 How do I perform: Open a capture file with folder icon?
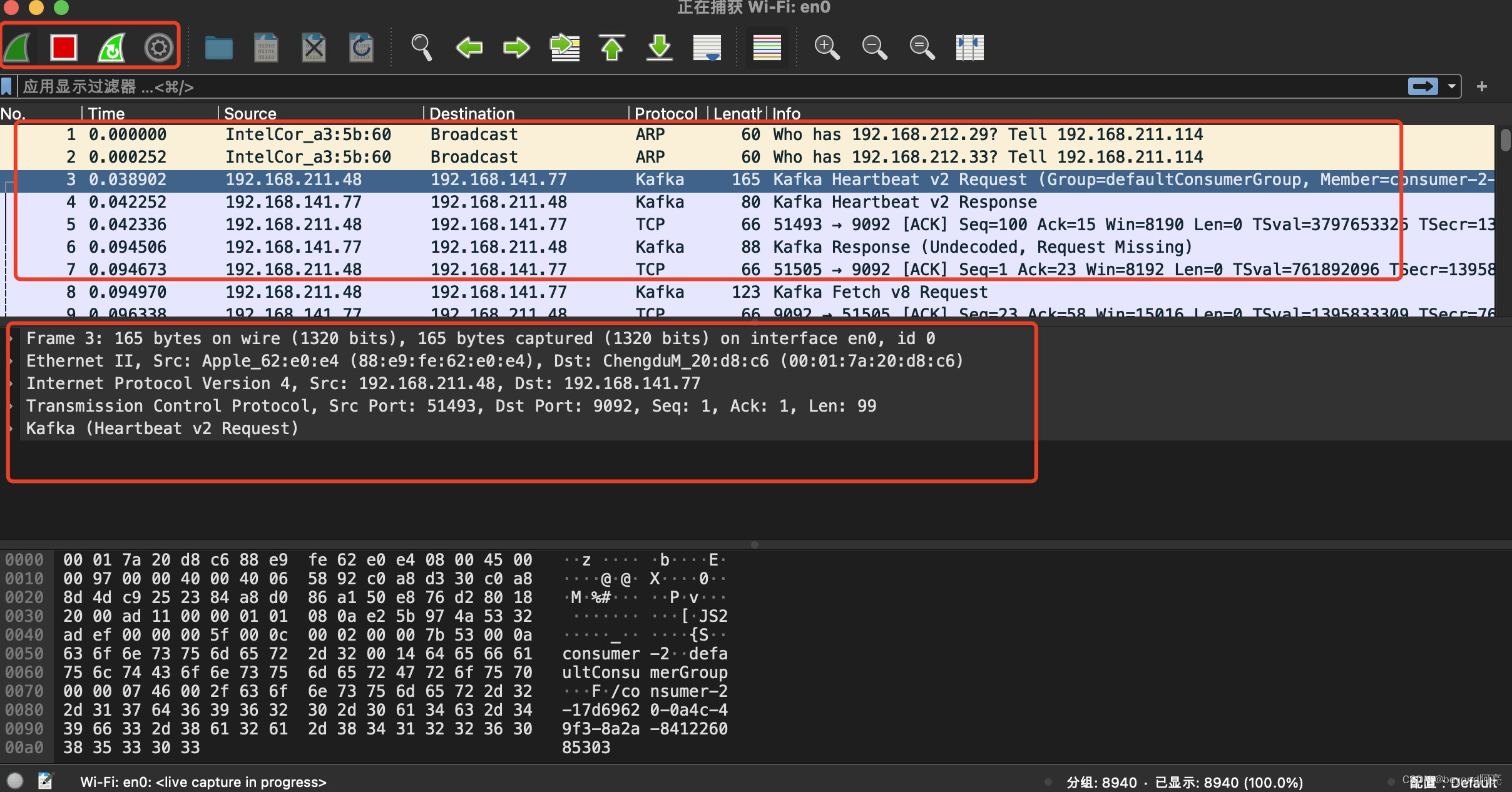pos(219,48)
